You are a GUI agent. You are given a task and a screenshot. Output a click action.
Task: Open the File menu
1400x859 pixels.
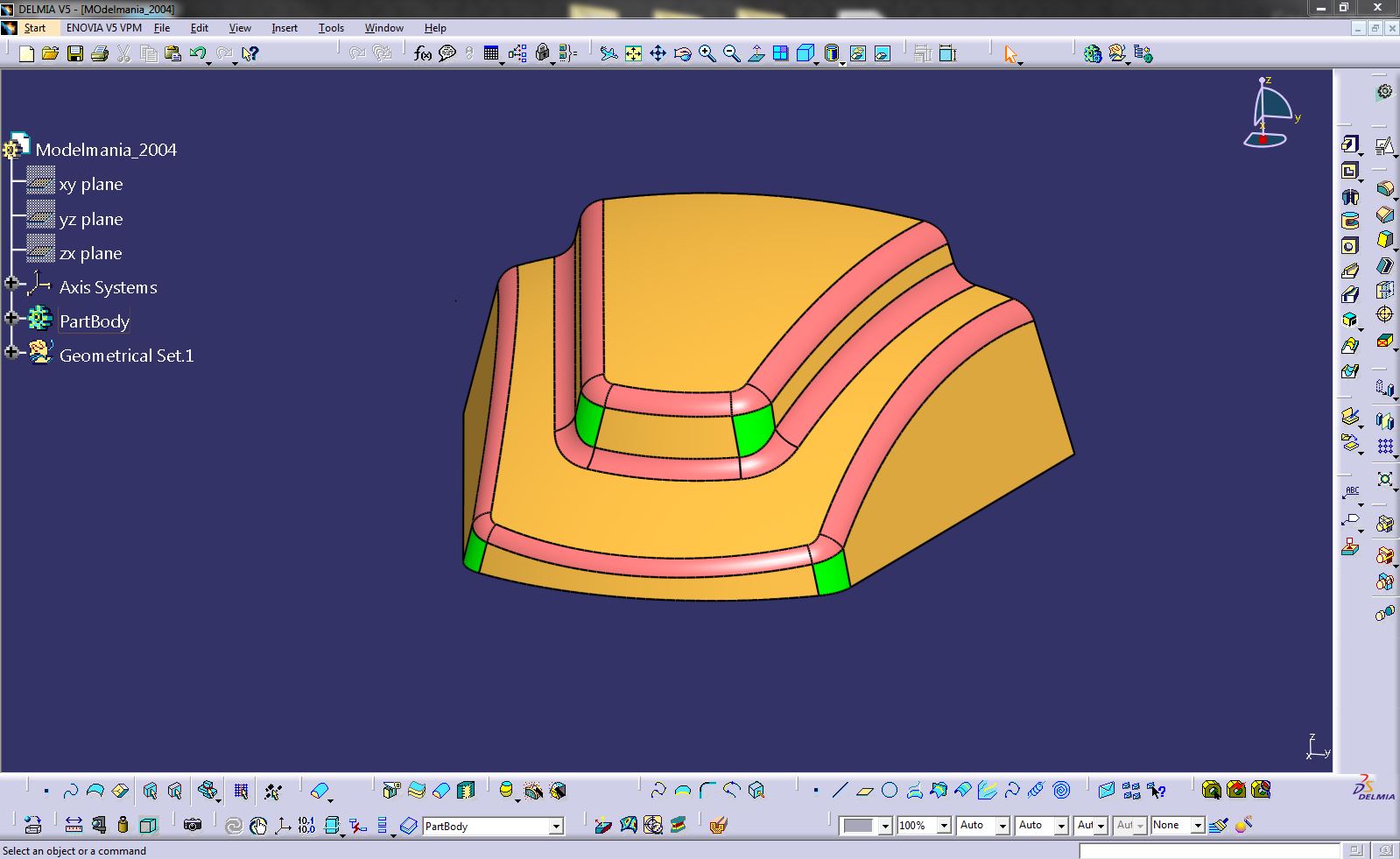[x=162, y=28]
